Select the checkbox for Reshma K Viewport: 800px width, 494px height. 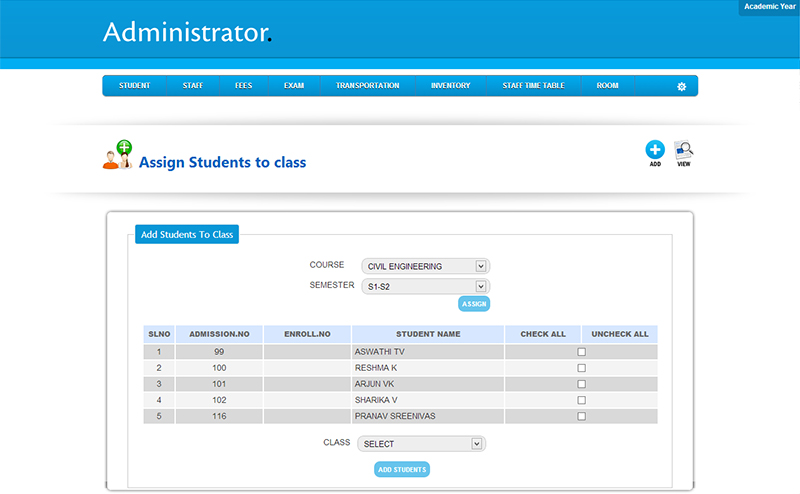point(581,368)
